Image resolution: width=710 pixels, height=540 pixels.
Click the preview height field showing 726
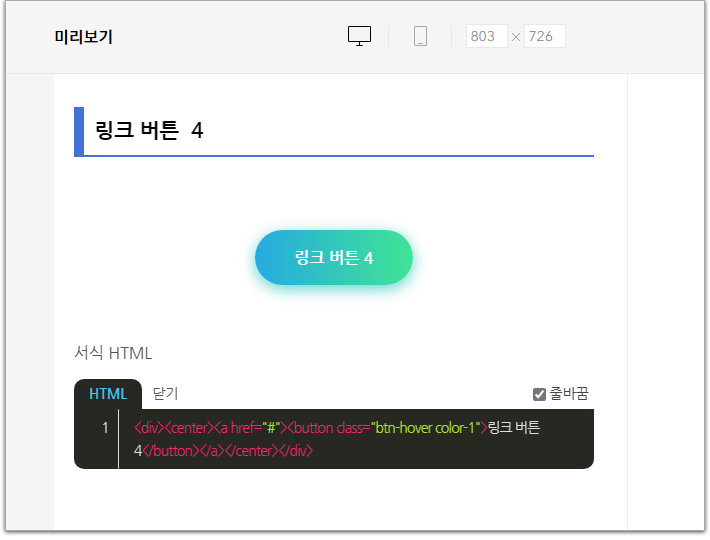544,36
